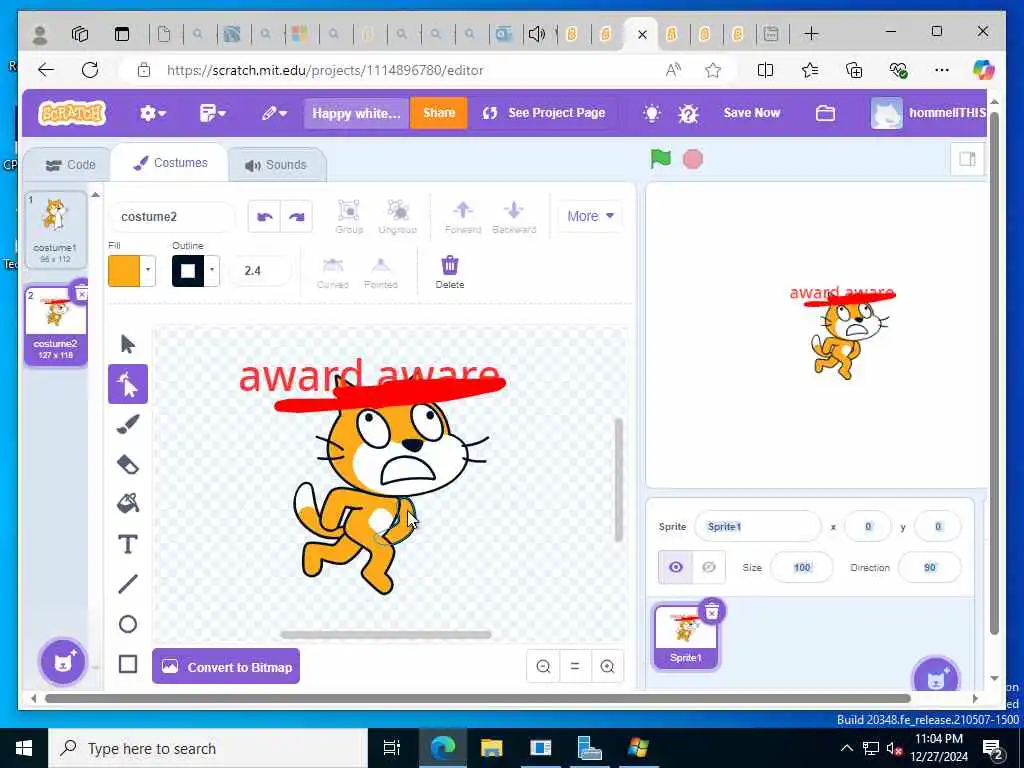Screen dimensions: 1024x768
Task: Zoom out the costume canvas
Action: [543, 666]
